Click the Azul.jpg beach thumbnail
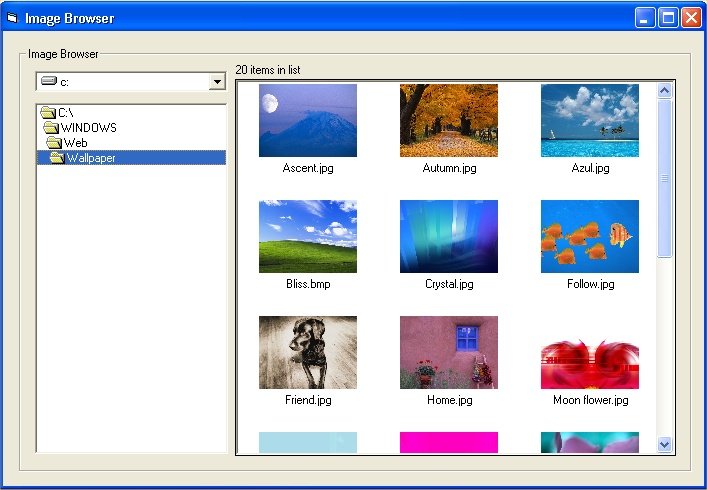Viewport: 707px width, 490px height. pyautogui.click(x=589, y=121)
